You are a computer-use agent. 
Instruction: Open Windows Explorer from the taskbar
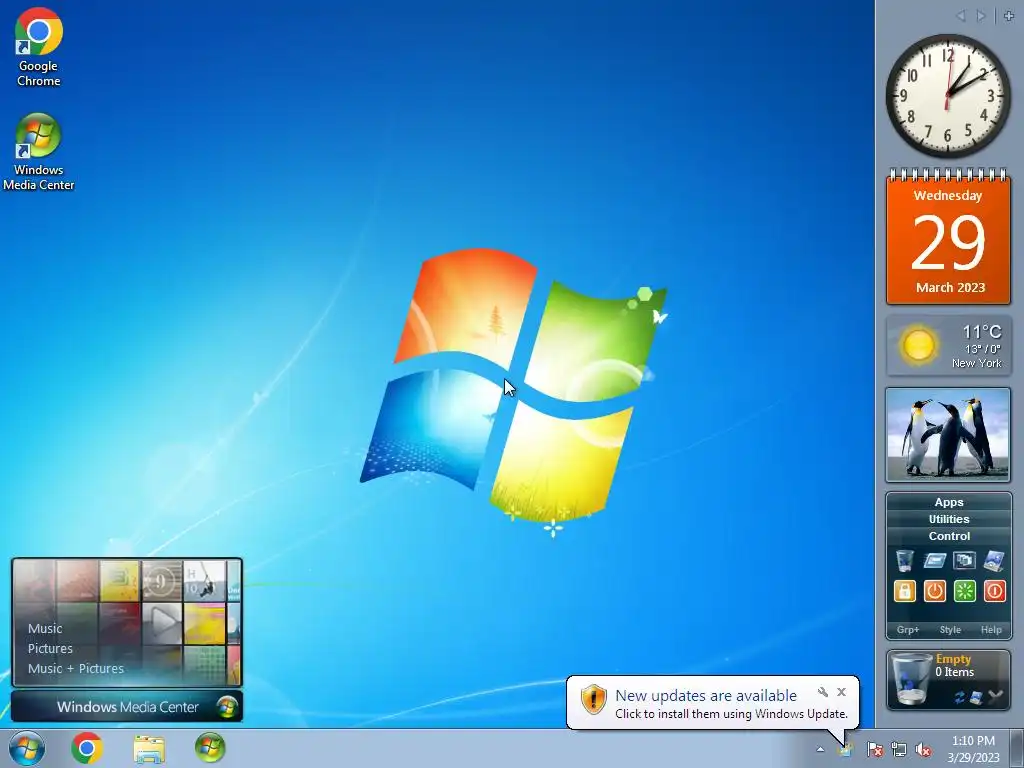(149, 749)
